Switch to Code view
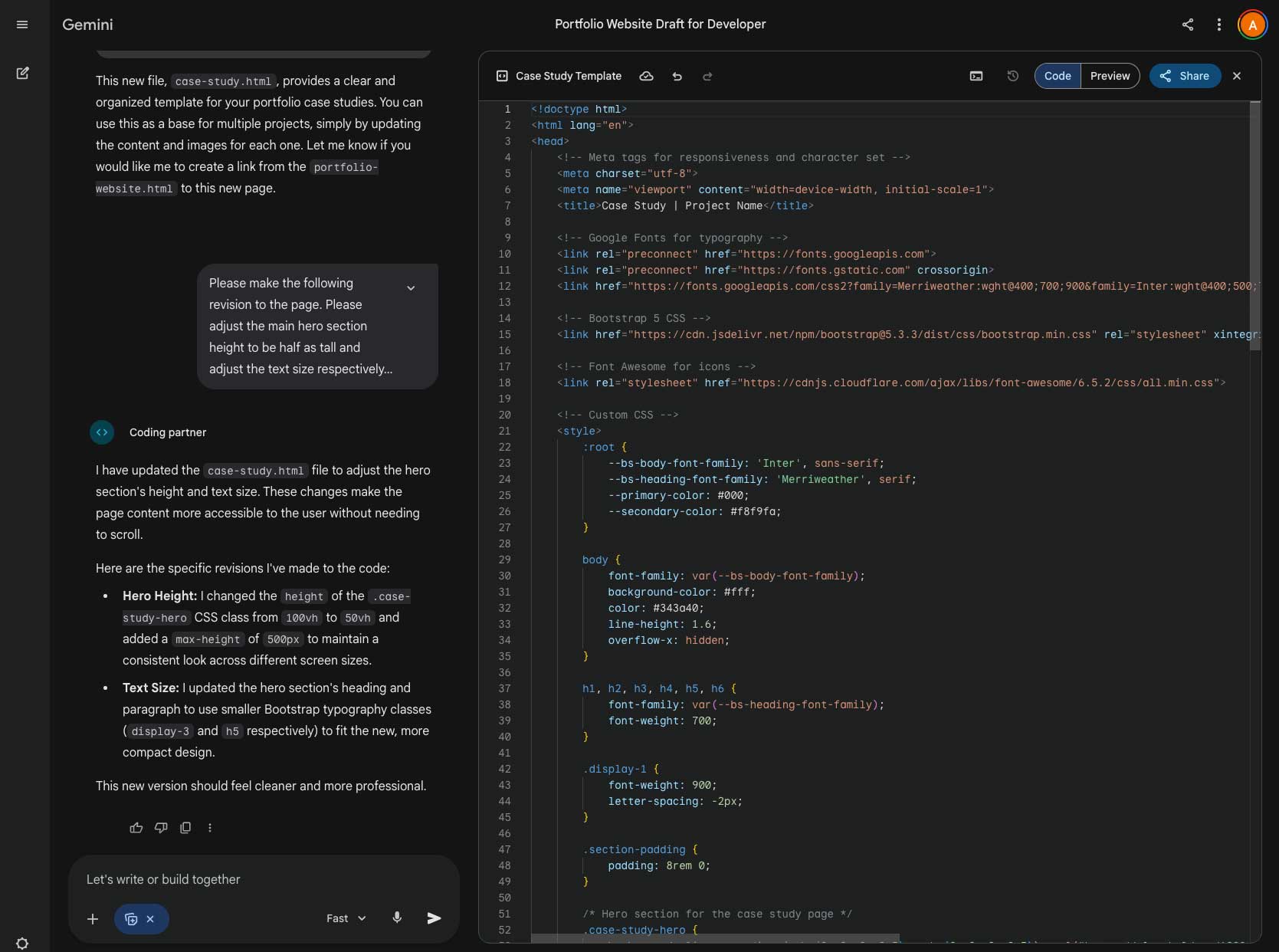This screenshot has height=952, width=1279. click(x=1058, y=76)
